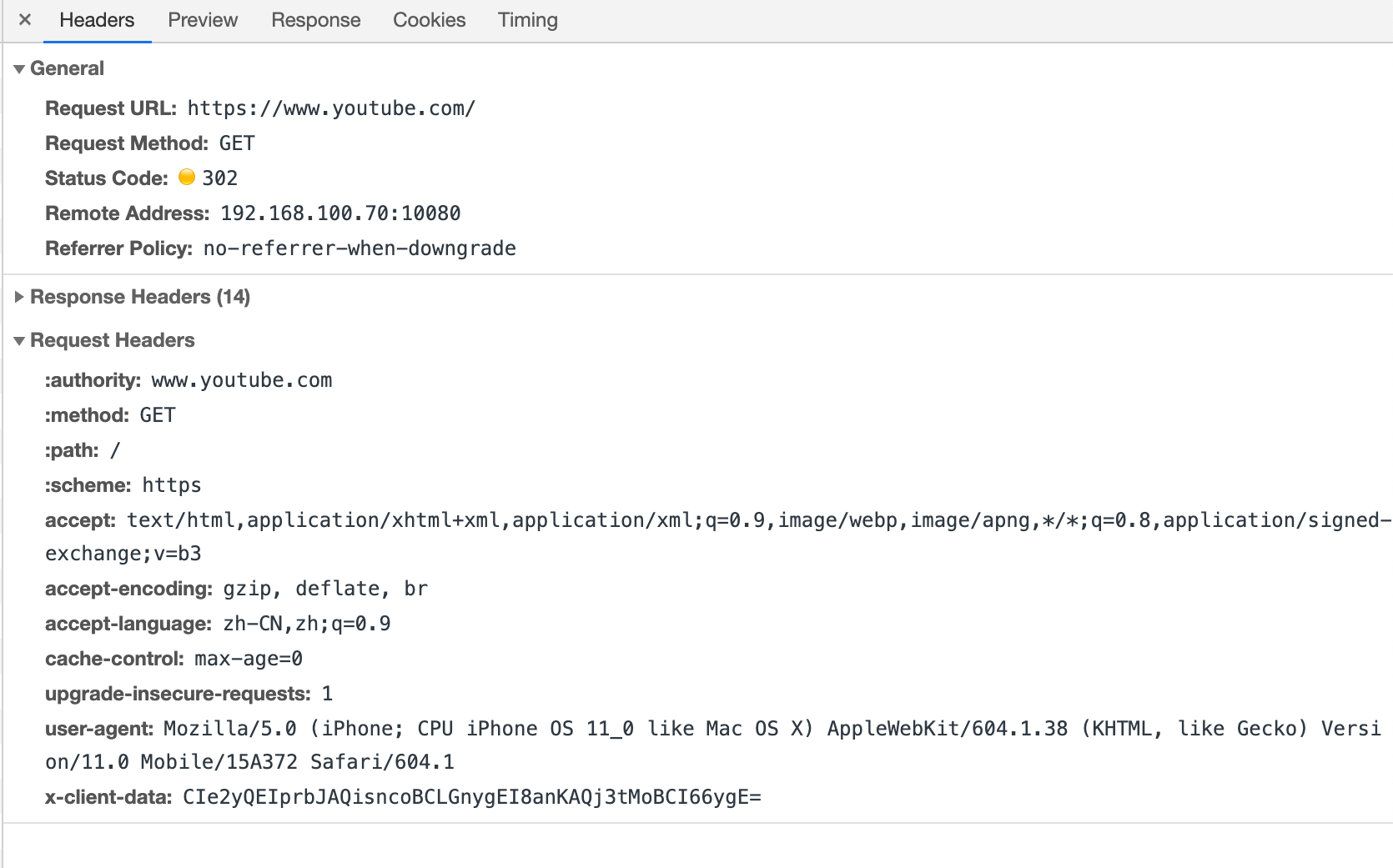The height and width of the screenshot is (868, 1393).
Task: Collapse the General section triangle
Action: coord(19,69)
